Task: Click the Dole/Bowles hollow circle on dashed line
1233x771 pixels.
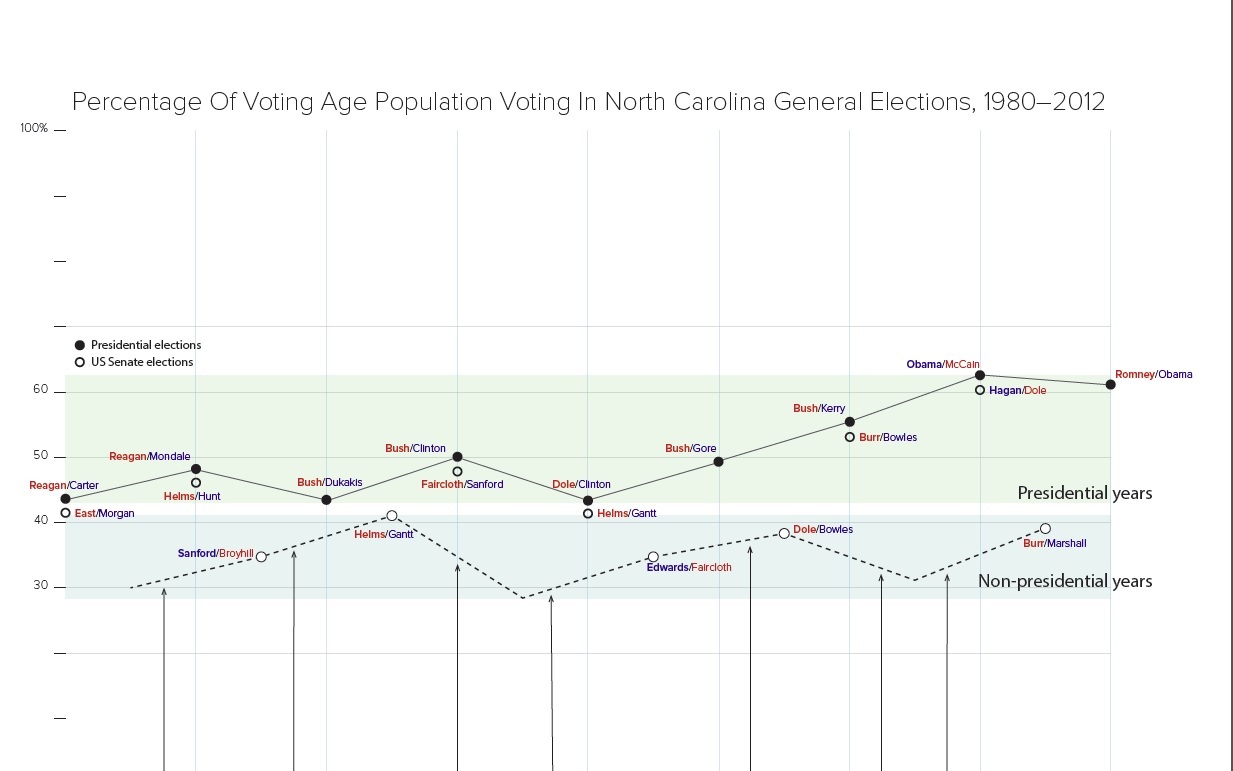Action: click(784, 533)
